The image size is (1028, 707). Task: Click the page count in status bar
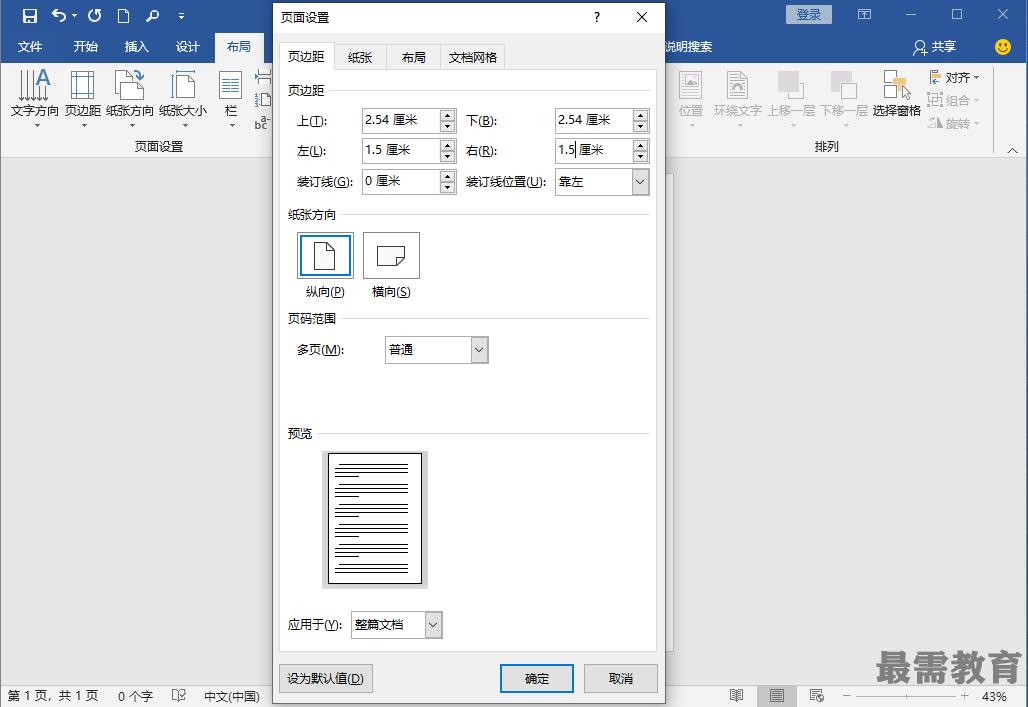[x=52, y=697]
